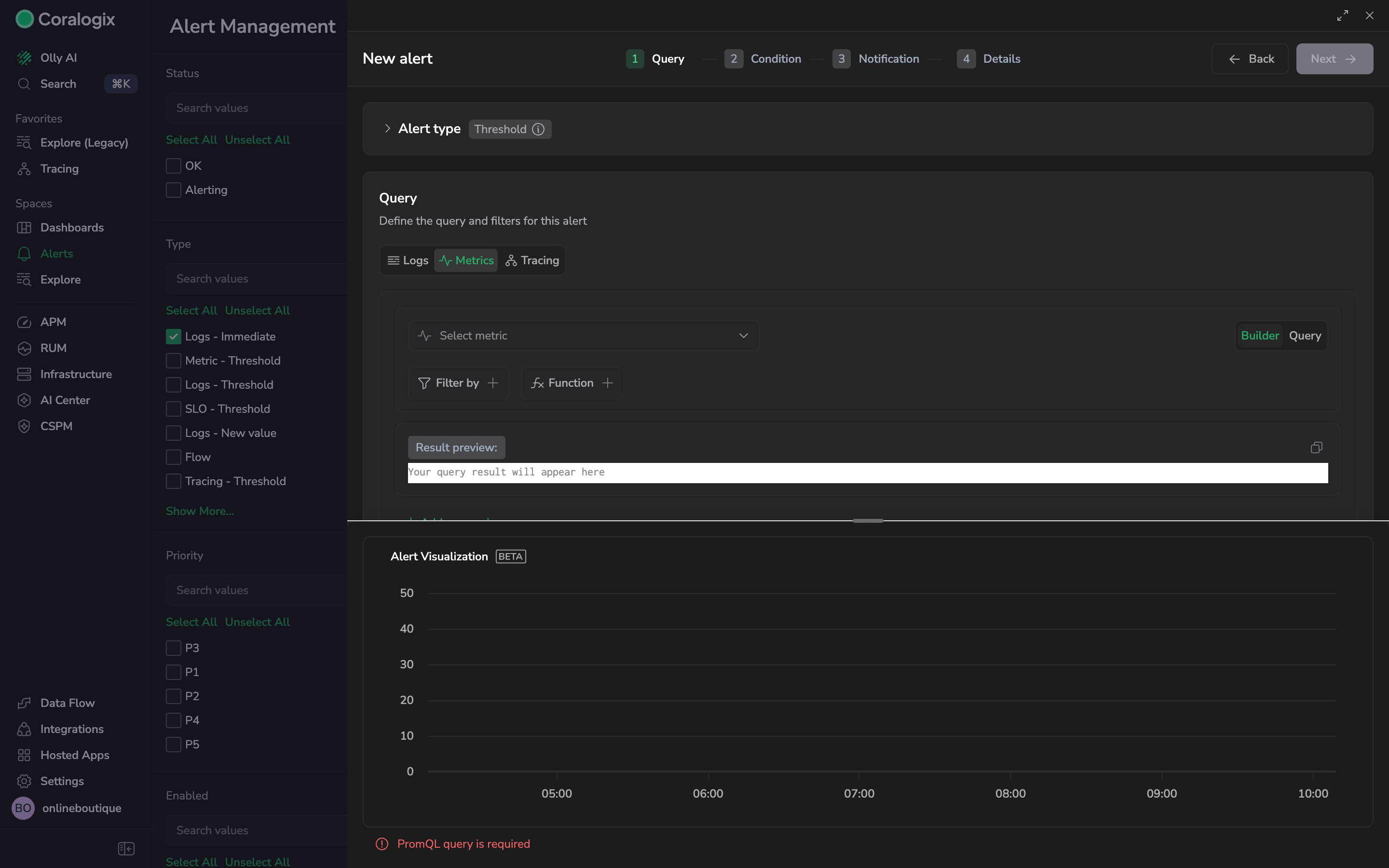
Task: Expand the Alert type section
Action: click(x=387, y=129)
